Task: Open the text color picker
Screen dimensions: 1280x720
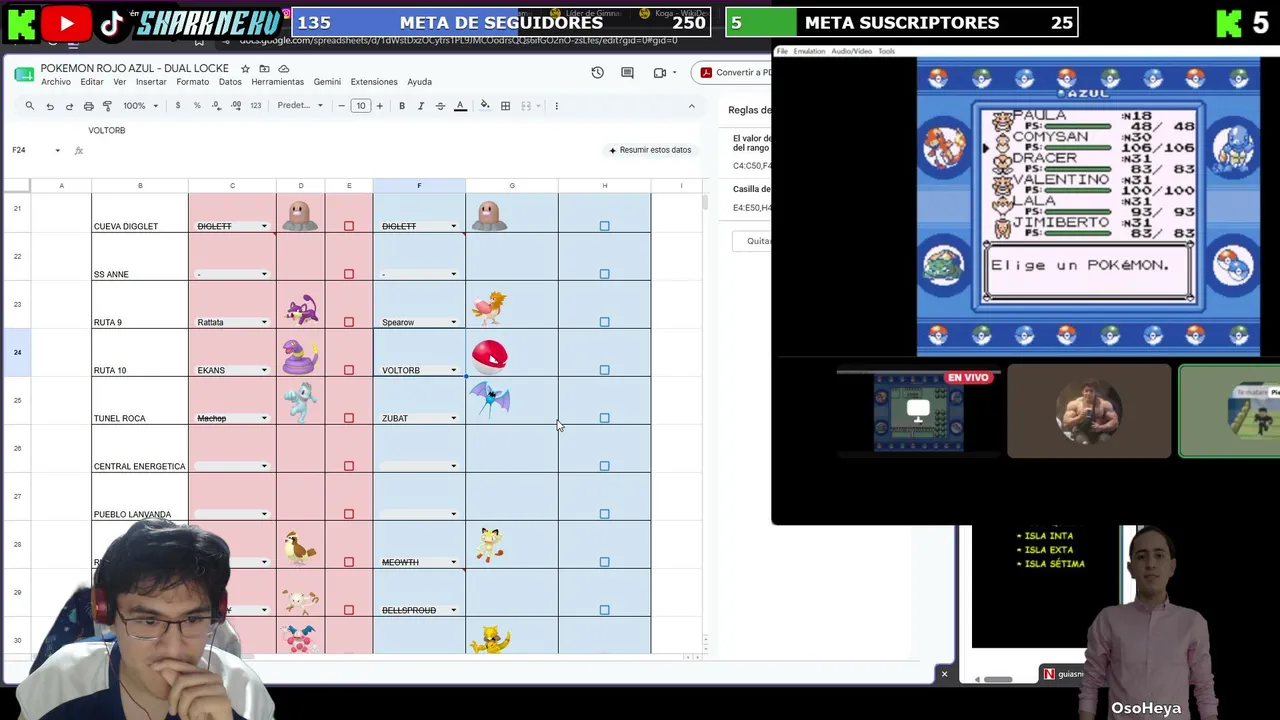Action: pos(460,106)
